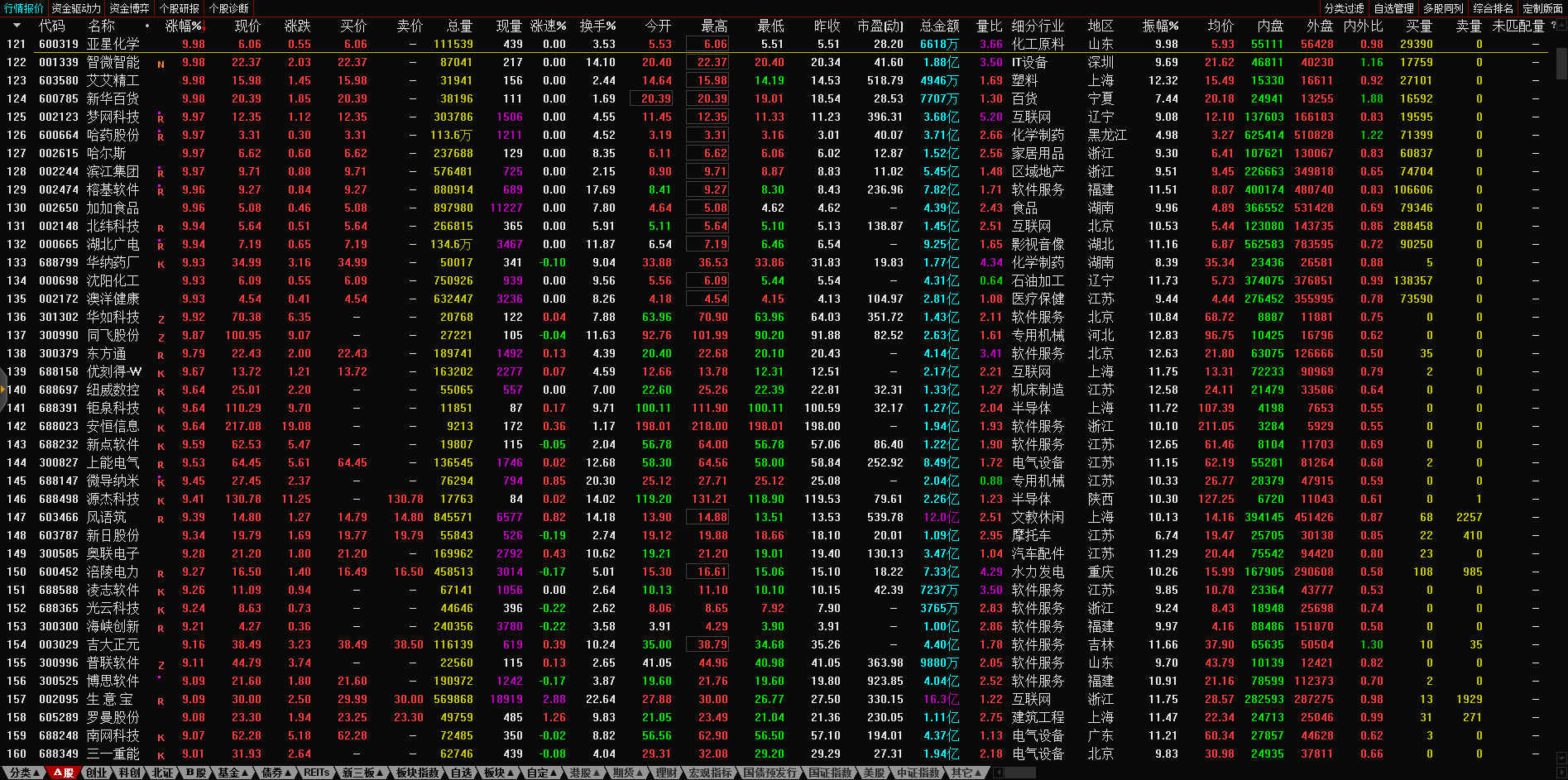Click the N marker next to 智微智能
The height and width of the screenshot is (780, 1568).
pyautogui.click(x=161, y=64)
